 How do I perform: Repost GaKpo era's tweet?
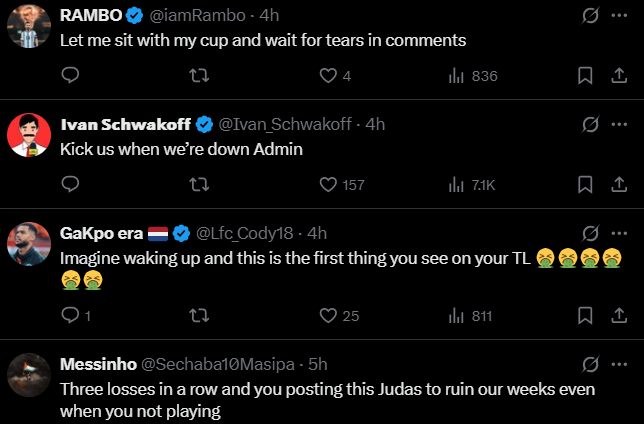(x=199, y=316)
